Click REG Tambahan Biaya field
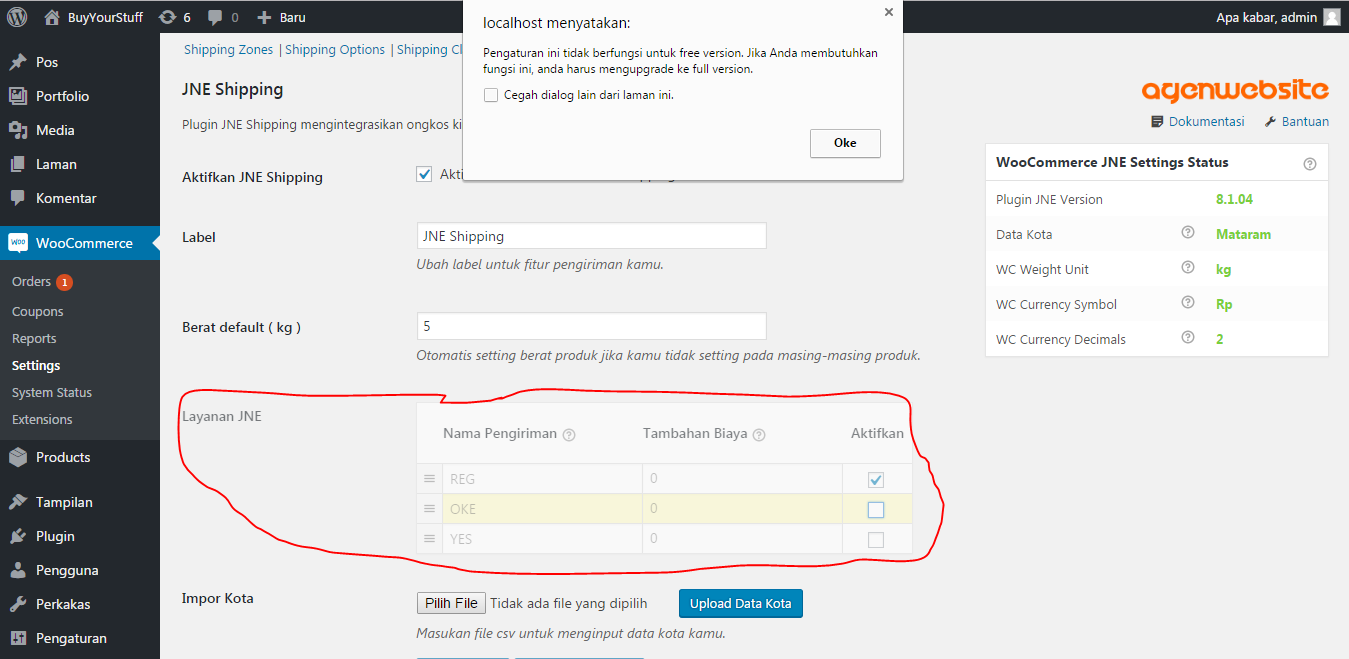 tap(741, 479)
